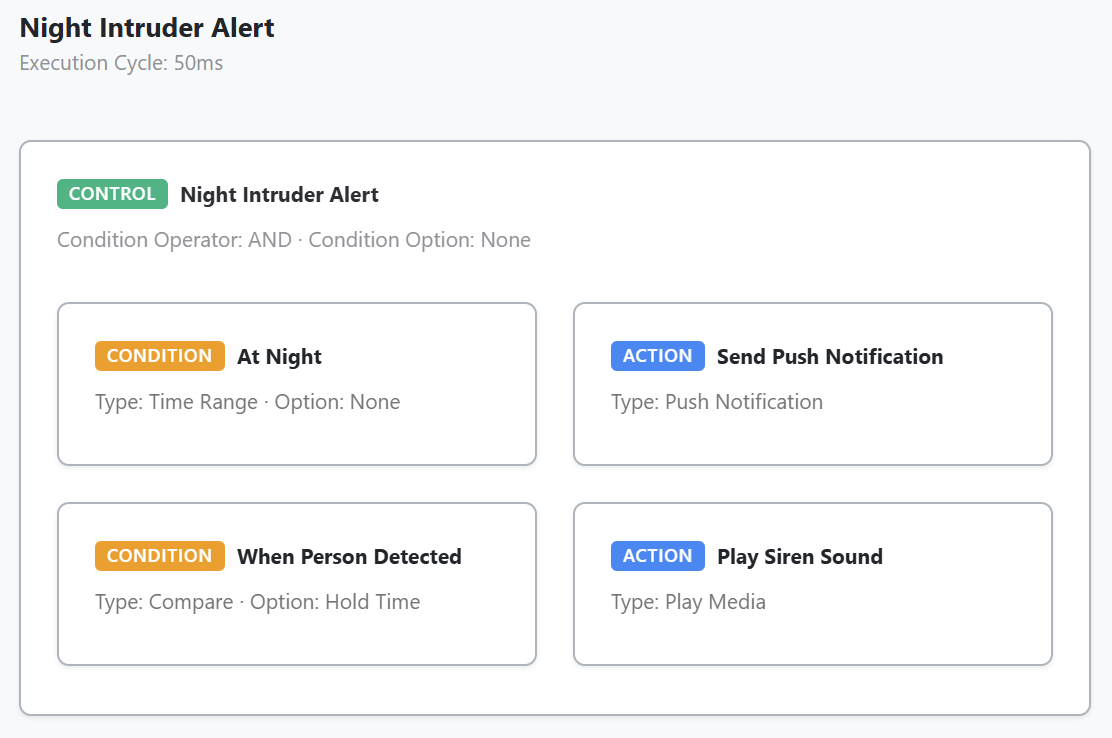Select the At Night condition title
This screenshot has width=1112, height=738.
coord(279,357)
